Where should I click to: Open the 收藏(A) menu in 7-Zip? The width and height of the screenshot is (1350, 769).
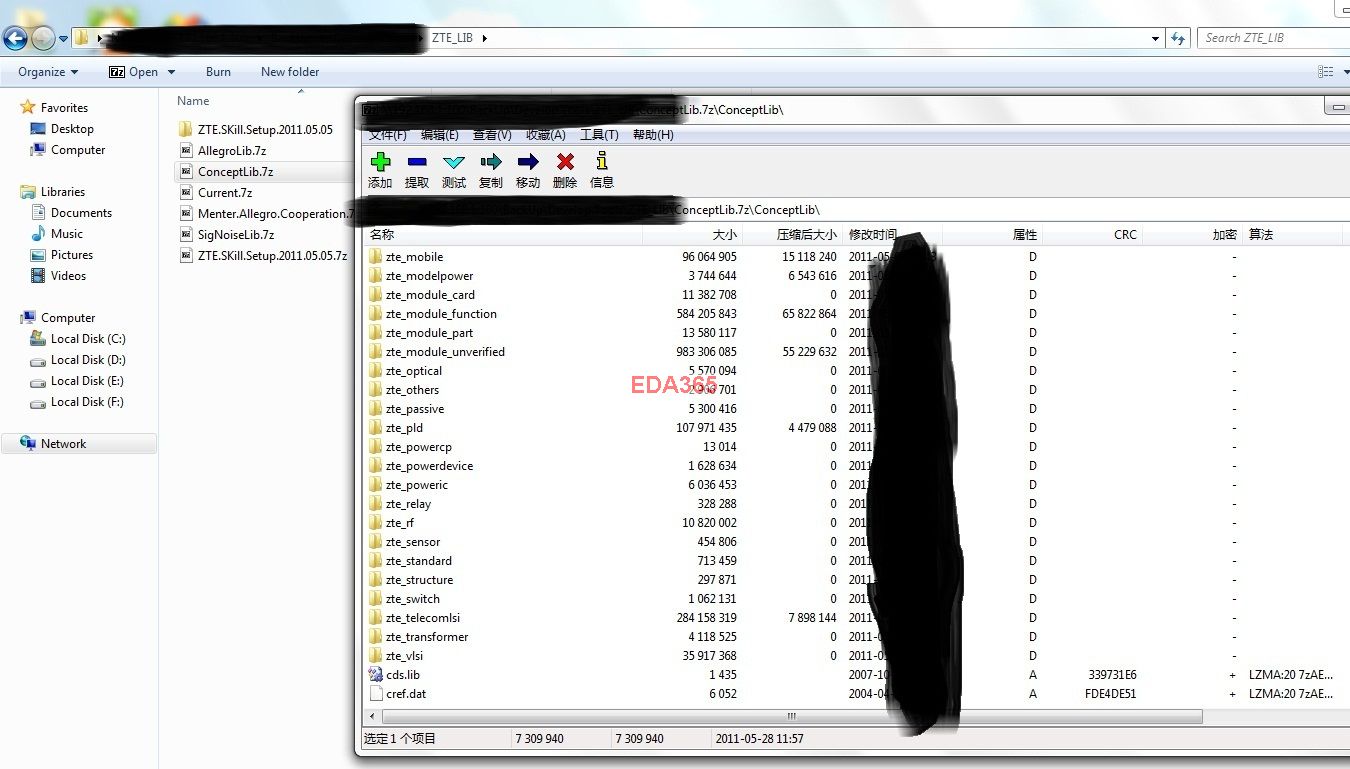click(546, 135)
